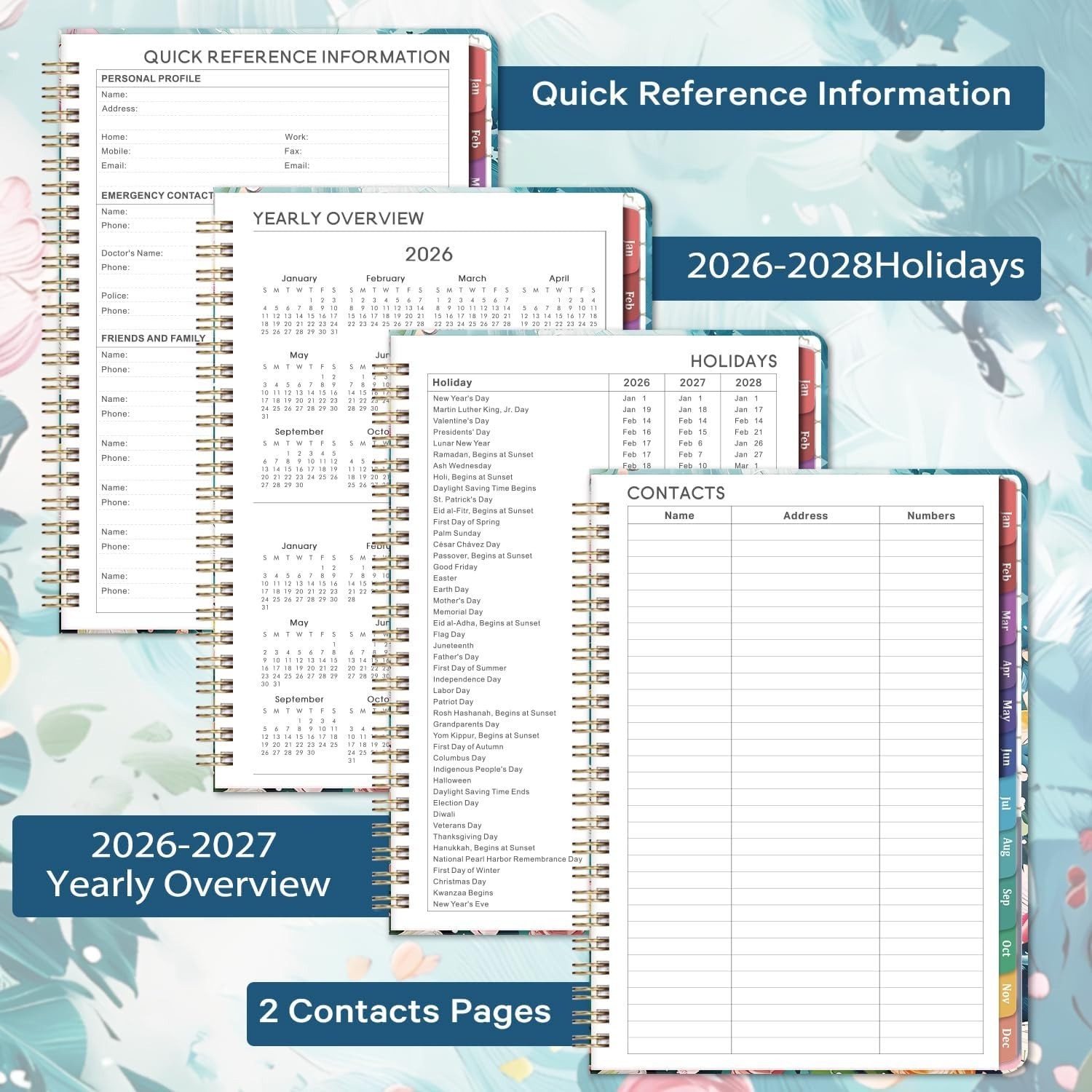Screen dimensions: 1092x1092
Task: Click the Address column header in Contacts
Action: (805, 515)
